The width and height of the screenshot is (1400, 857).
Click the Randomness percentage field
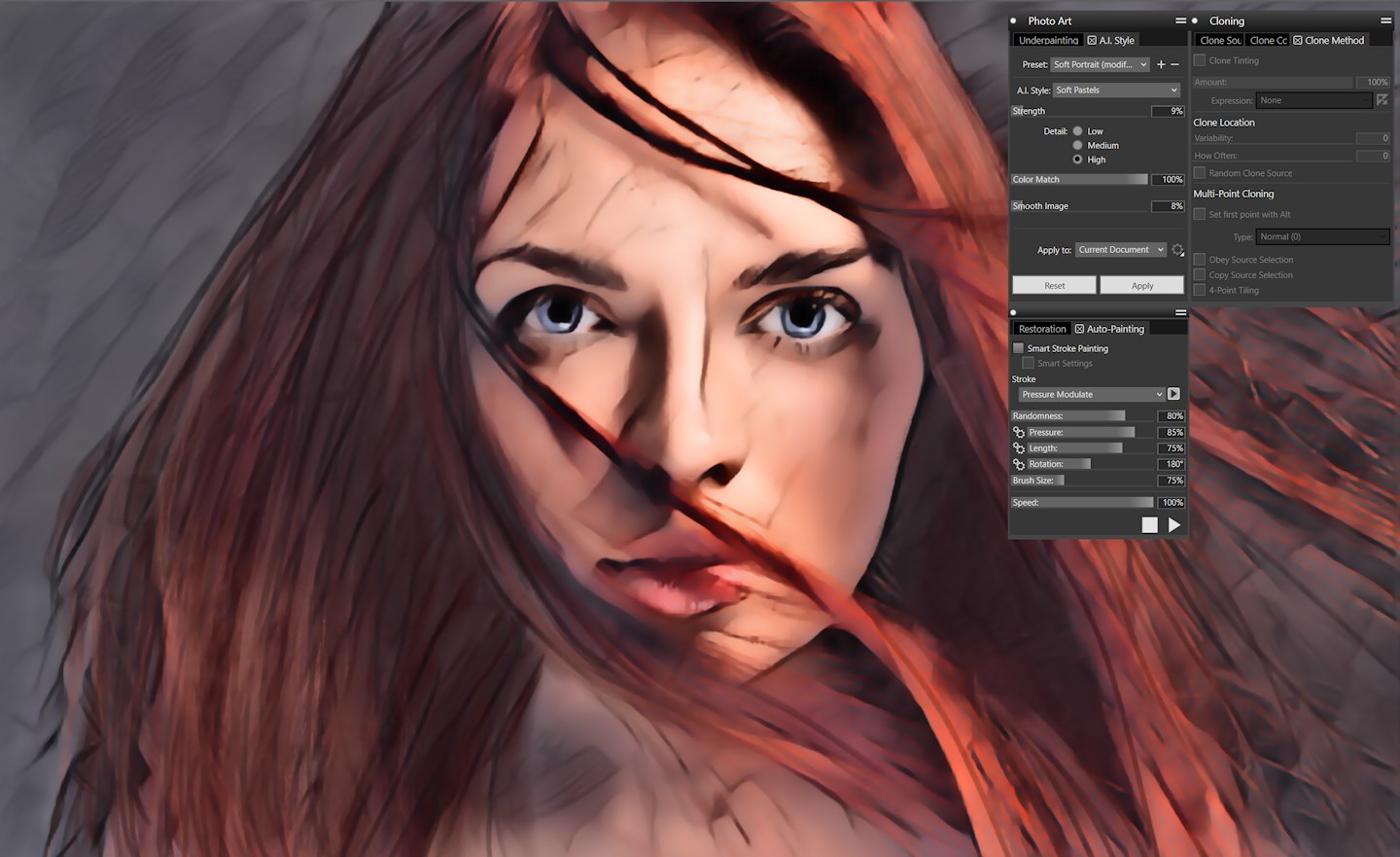coord(1172,415)
